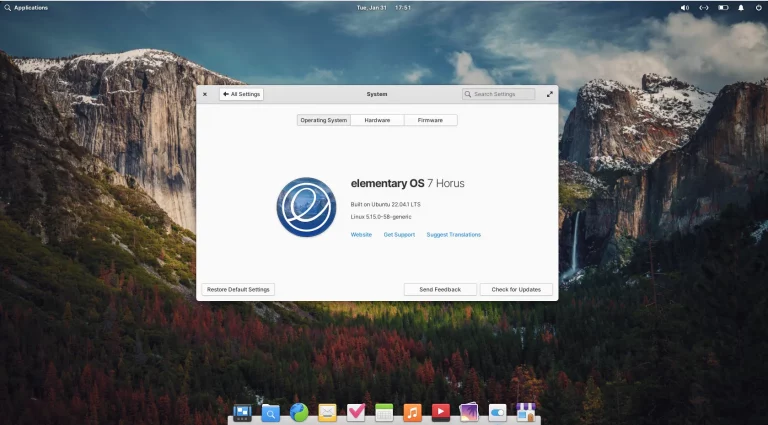
Task: Launch Files from the dock
Action: coord(270,412)
